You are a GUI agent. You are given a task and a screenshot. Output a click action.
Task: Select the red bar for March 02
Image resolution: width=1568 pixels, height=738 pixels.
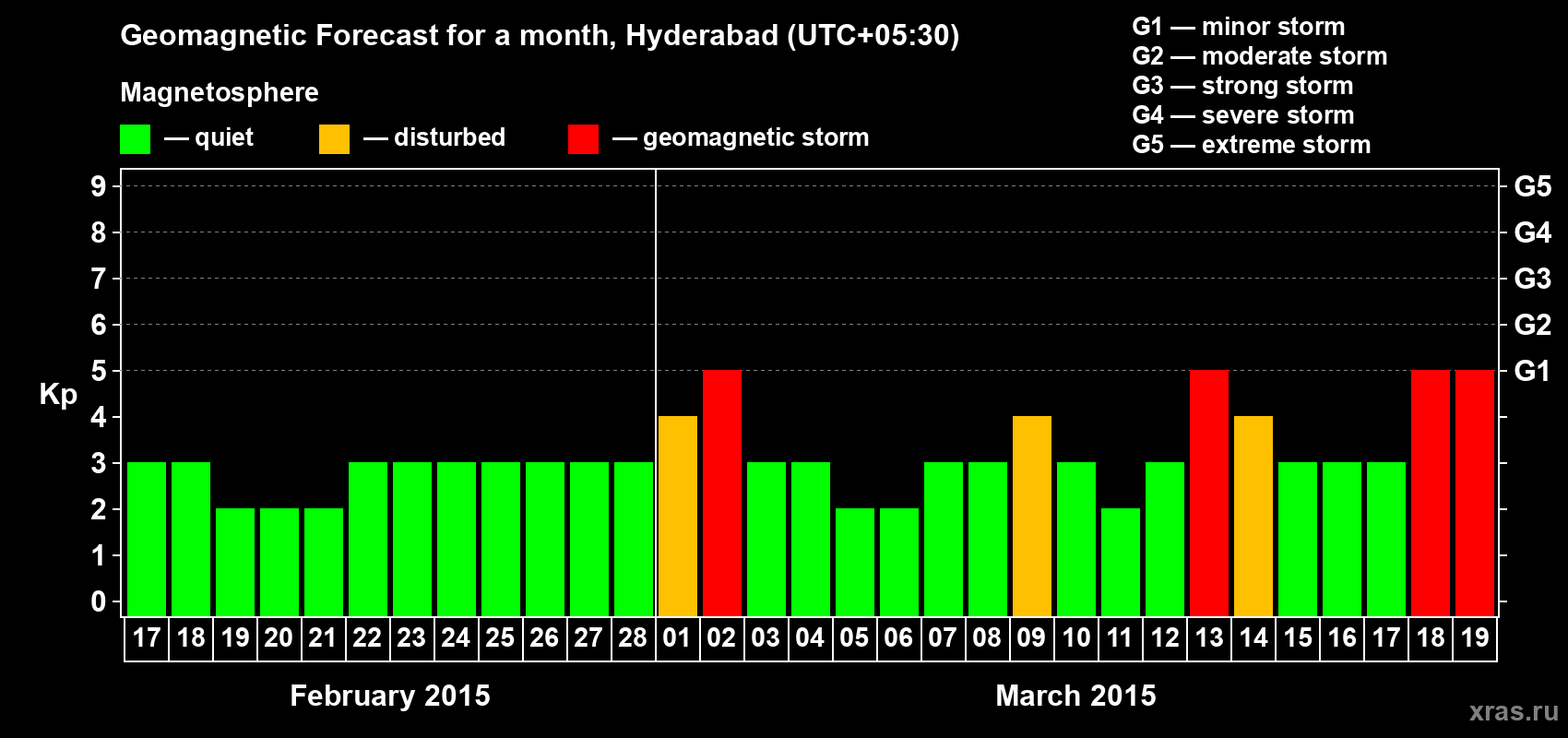coord(722,494)
